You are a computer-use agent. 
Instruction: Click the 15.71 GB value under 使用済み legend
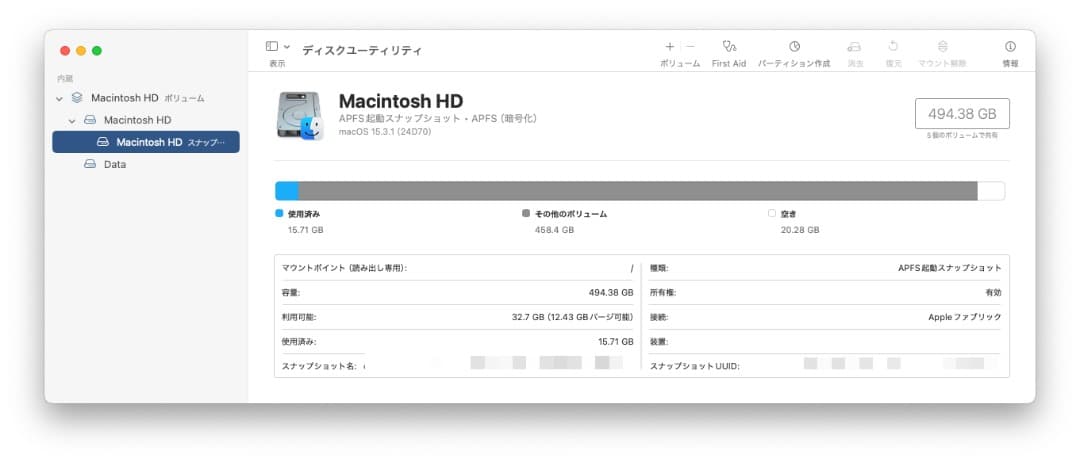click(x=305, y=230)
